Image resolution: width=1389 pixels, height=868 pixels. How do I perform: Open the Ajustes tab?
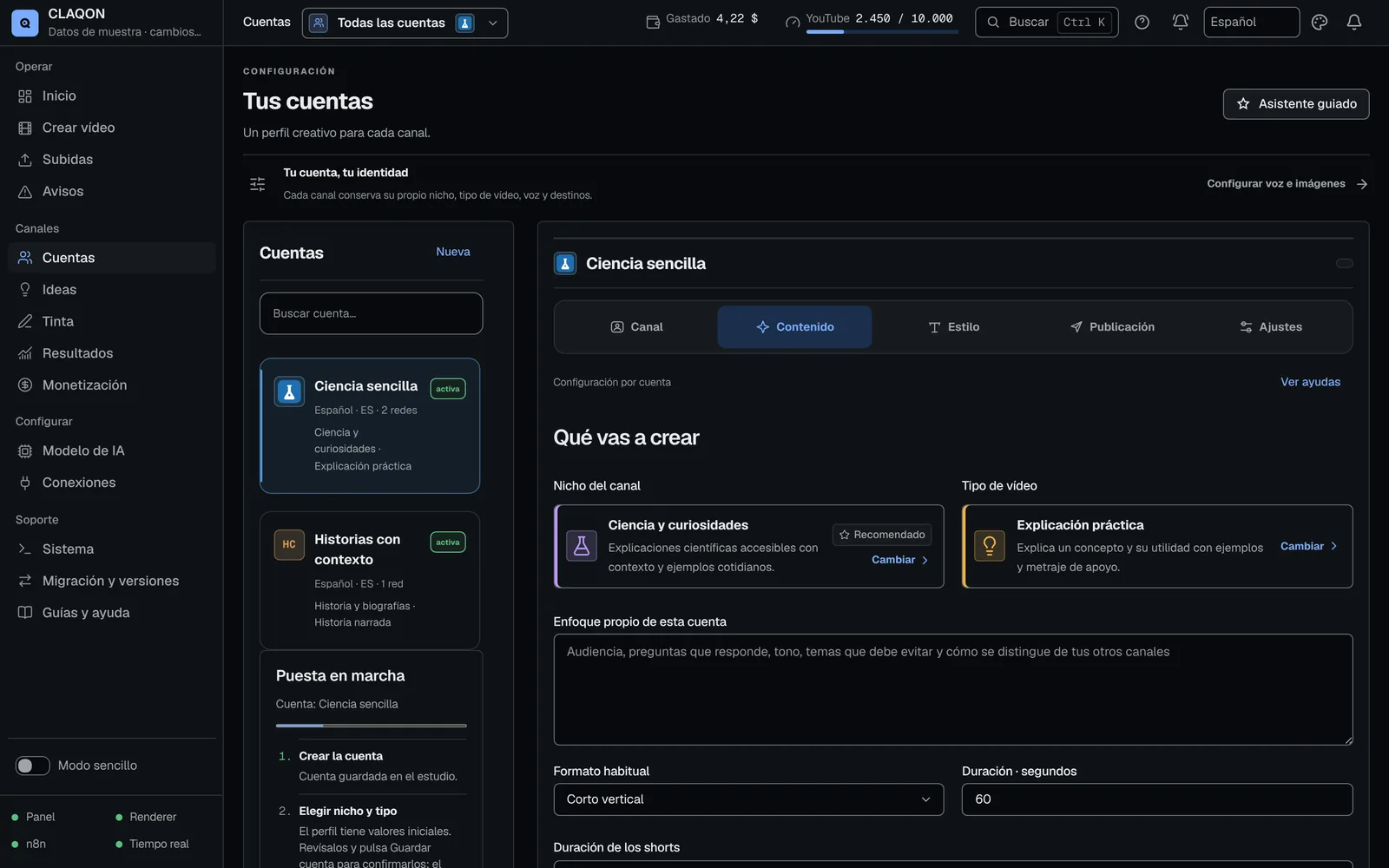(1270, 327)
